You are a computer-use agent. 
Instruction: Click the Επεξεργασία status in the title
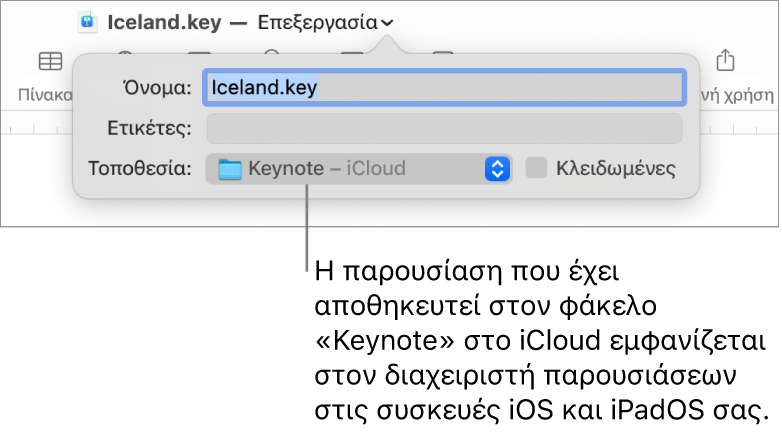click(317, 22)
